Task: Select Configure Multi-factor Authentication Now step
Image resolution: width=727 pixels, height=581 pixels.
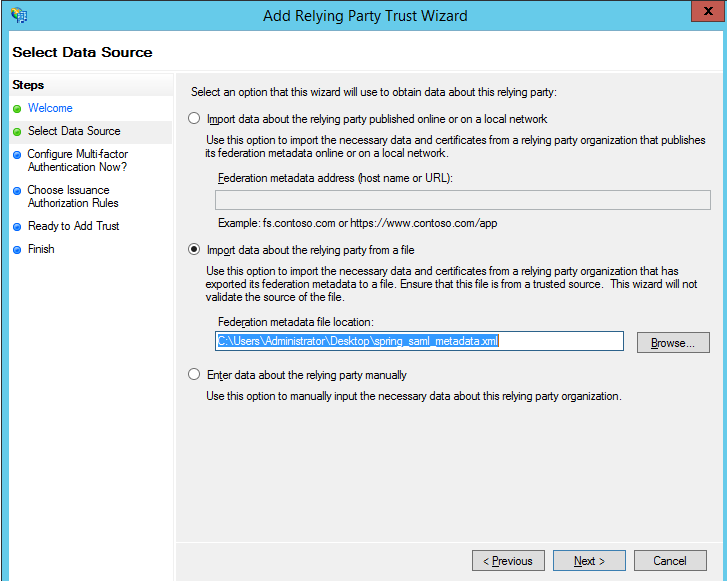Action: [77, 160]
